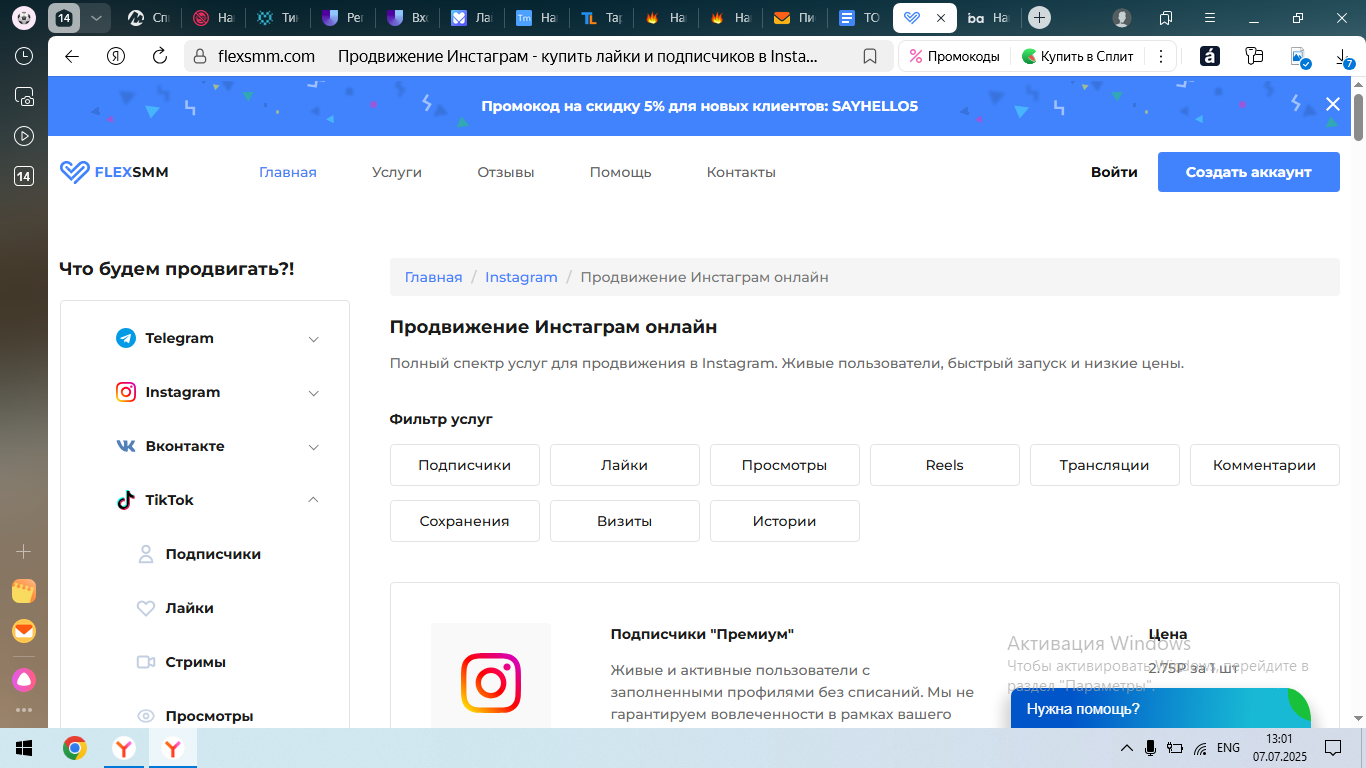This screenshot has height=768, width=1366.
Task: Open the three-dot menu beside Купить в Сплит
Action: click(x=1160, y=56)
